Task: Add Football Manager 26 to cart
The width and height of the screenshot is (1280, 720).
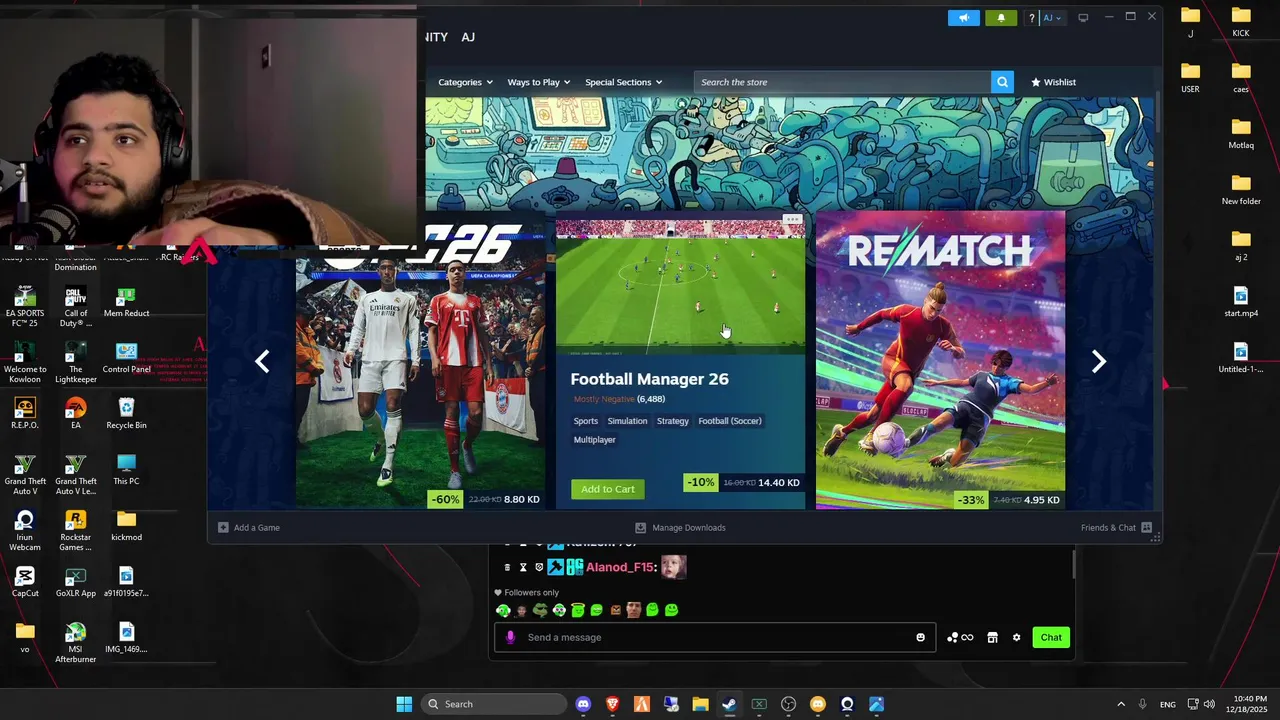Action: click(608, 489)
